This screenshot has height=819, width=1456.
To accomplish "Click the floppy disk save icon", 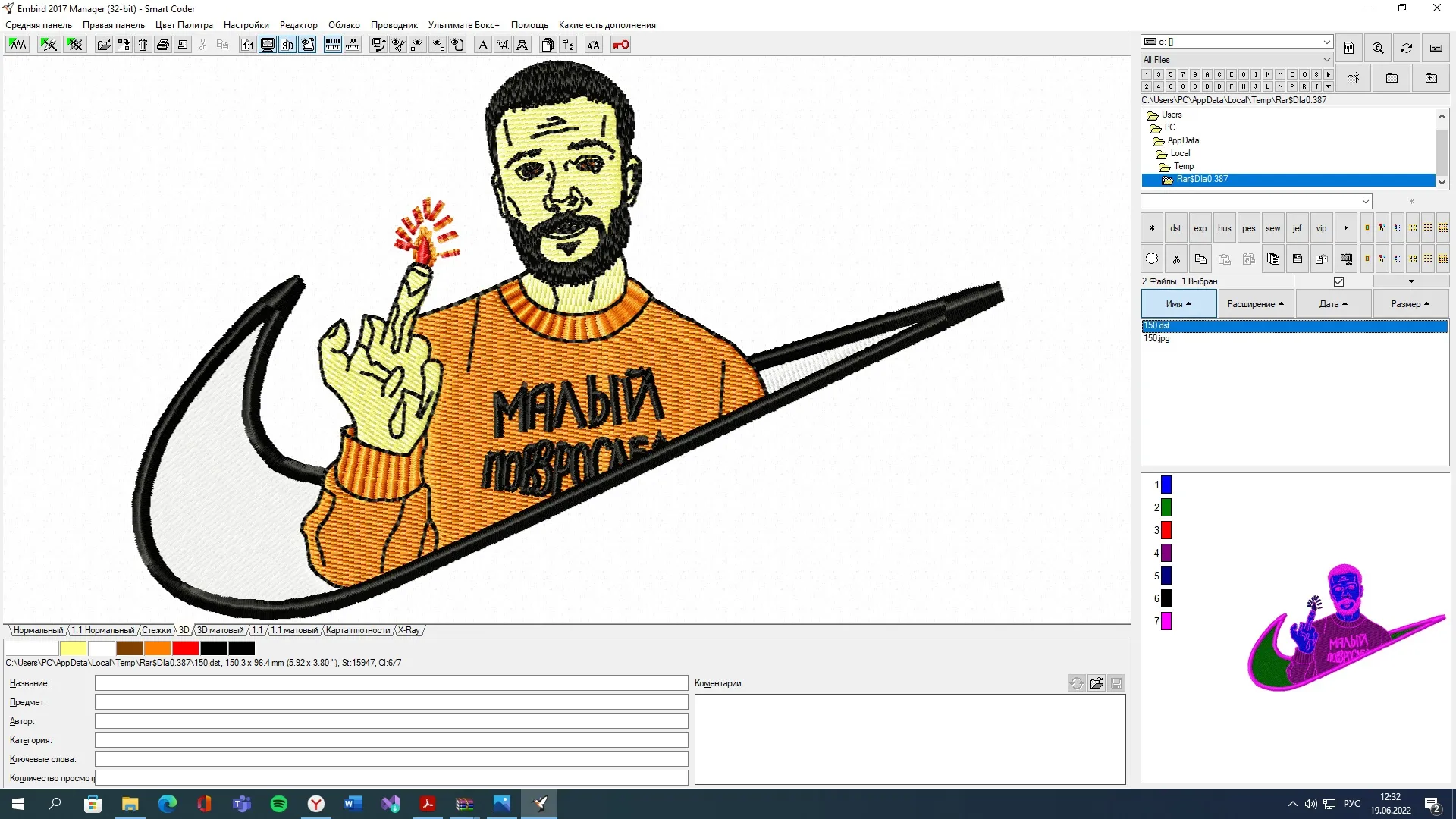I will pos(1298,259).
